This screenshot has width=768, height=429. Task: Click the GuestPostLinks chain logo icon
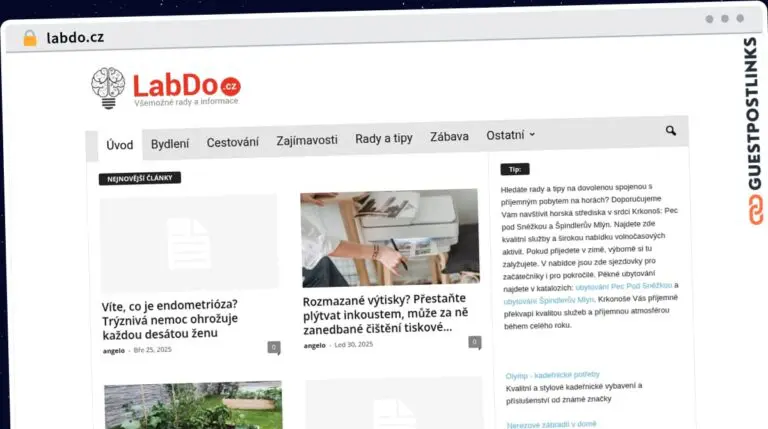[751, 210]
